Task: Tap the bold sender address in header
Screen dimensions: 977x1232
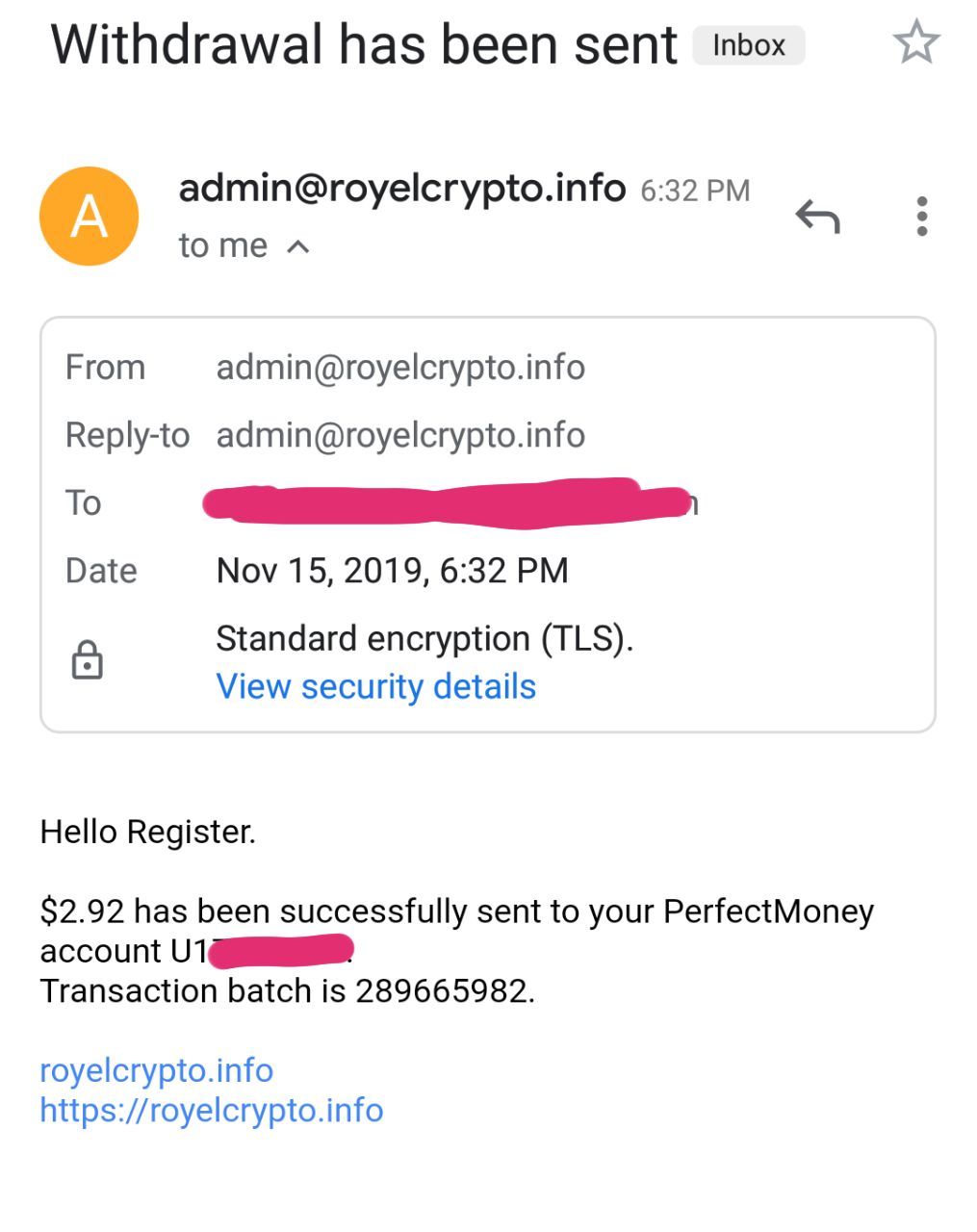Action: (x=402, y=188)
